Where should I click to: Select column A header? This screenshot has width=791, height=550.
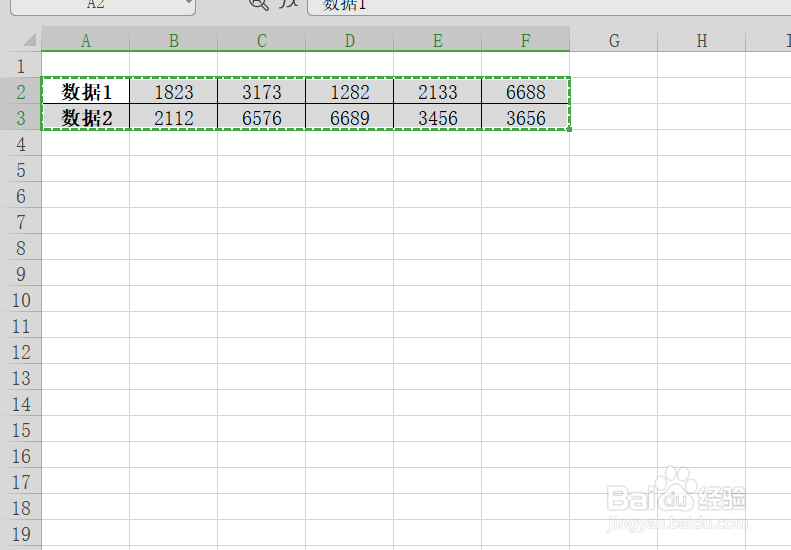tap(86, 39)
